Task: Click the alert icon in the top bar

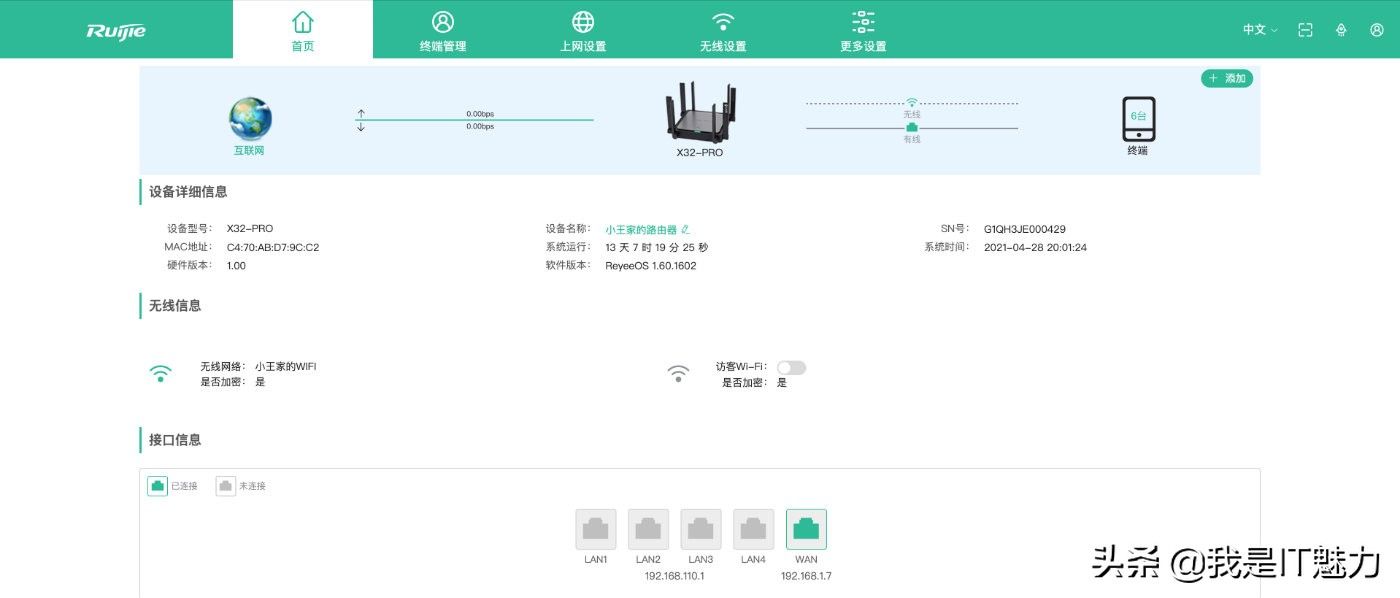Action: pyautogui.click(x=1341, y=30)
